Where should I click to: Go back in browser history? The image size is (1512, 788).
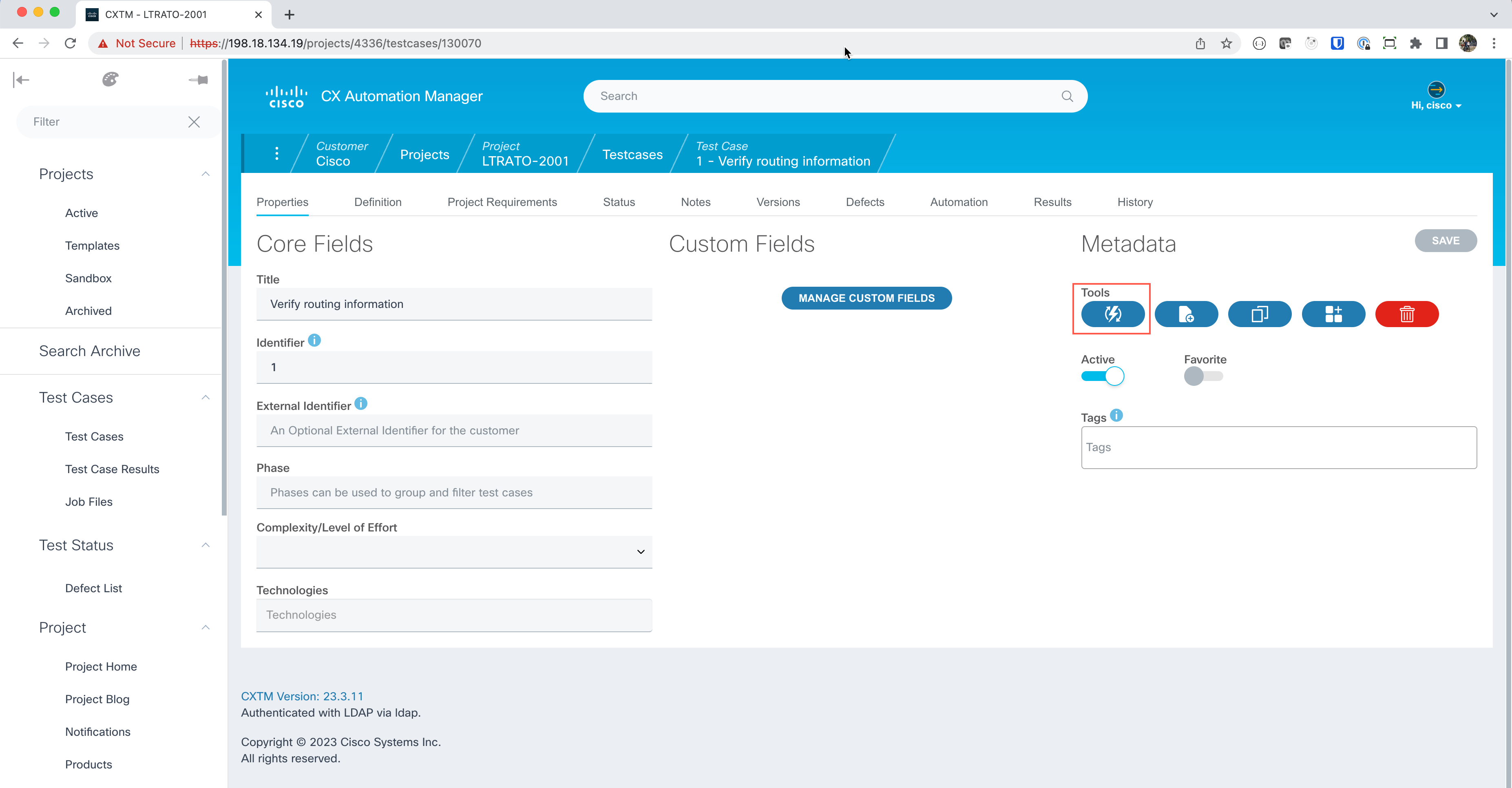pos(18,44)
